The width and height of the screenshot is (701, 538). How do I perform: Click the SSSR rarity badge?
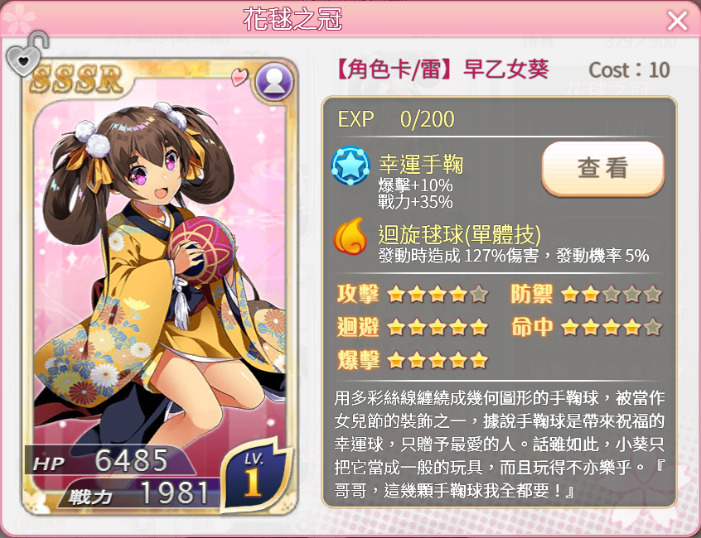click(x=76, y=79)
